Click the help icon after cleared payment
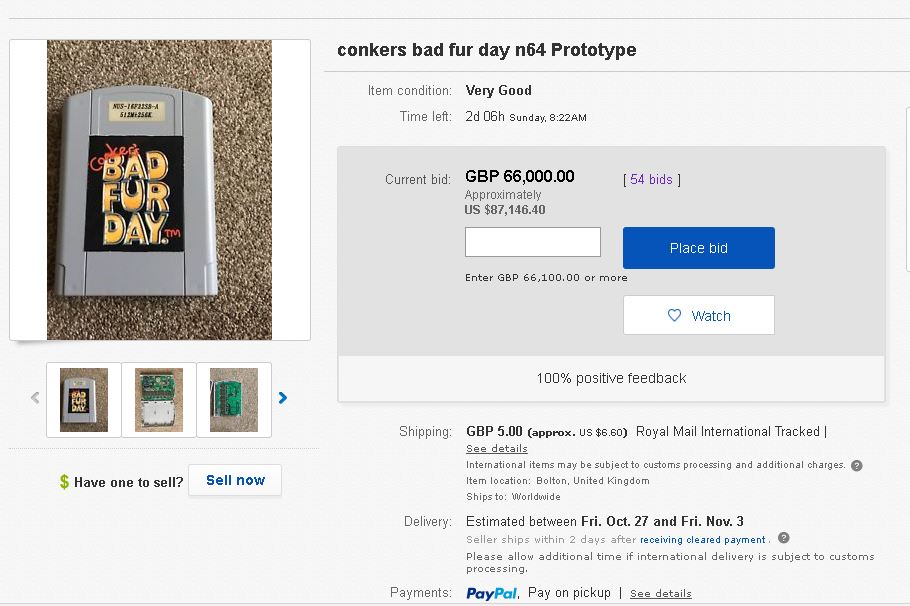The width and height of the screenshot is (910, 606). 784,538
